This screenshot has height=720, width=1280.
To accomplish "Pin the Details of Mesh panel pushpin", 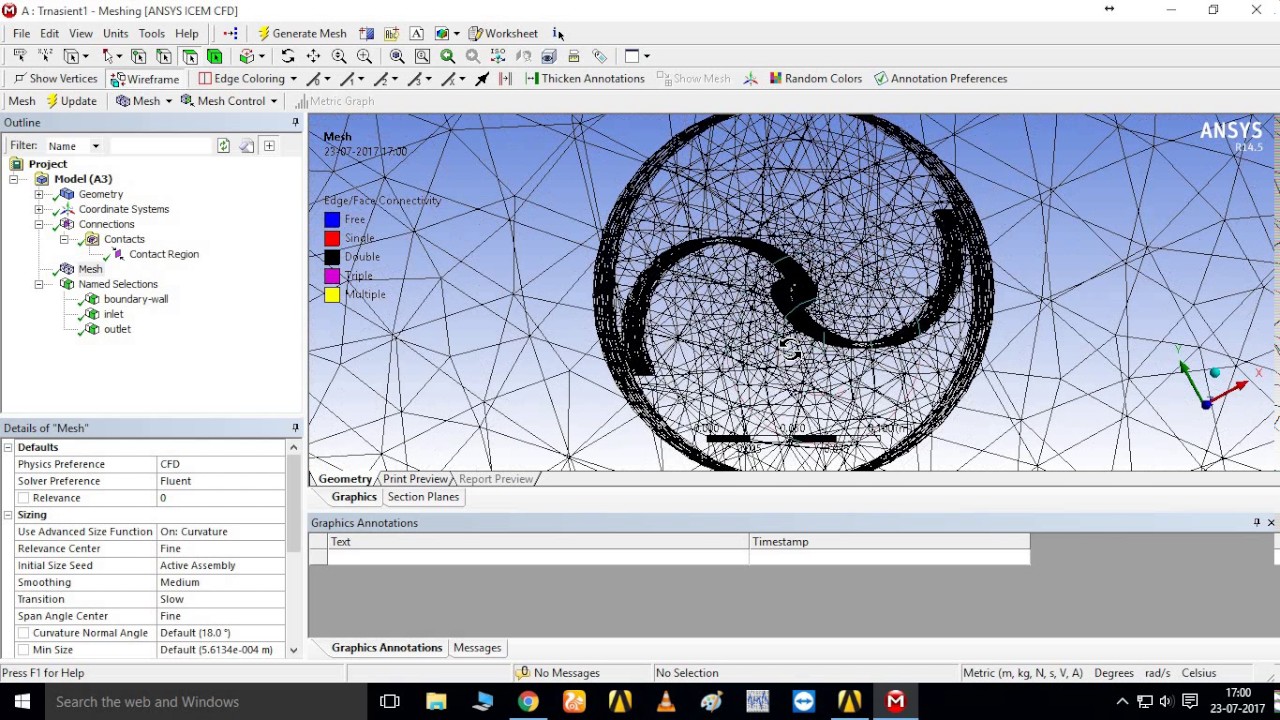I will coord(295,428).
